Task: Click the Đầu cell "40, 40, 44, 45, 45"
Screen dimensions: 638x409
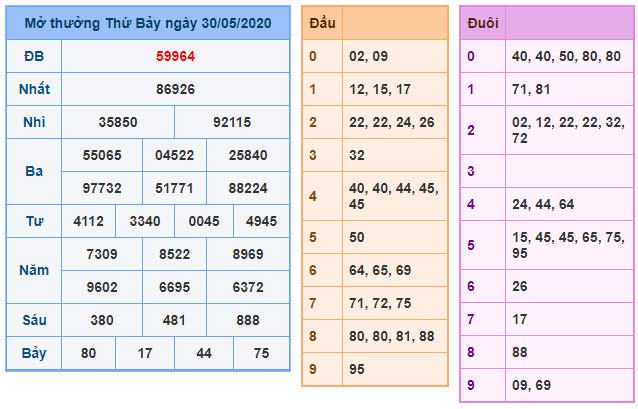Action: click(392, 196)
